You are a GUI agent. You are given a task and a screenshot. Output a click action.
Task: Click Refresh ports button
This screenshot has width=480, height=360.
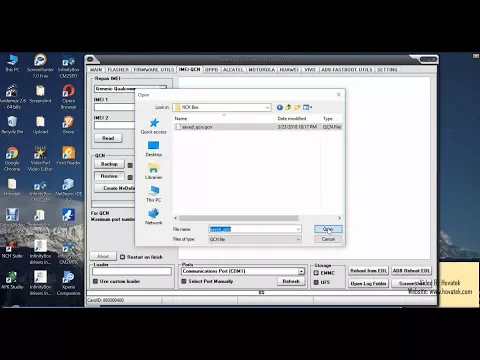click(x=291, y=281)
